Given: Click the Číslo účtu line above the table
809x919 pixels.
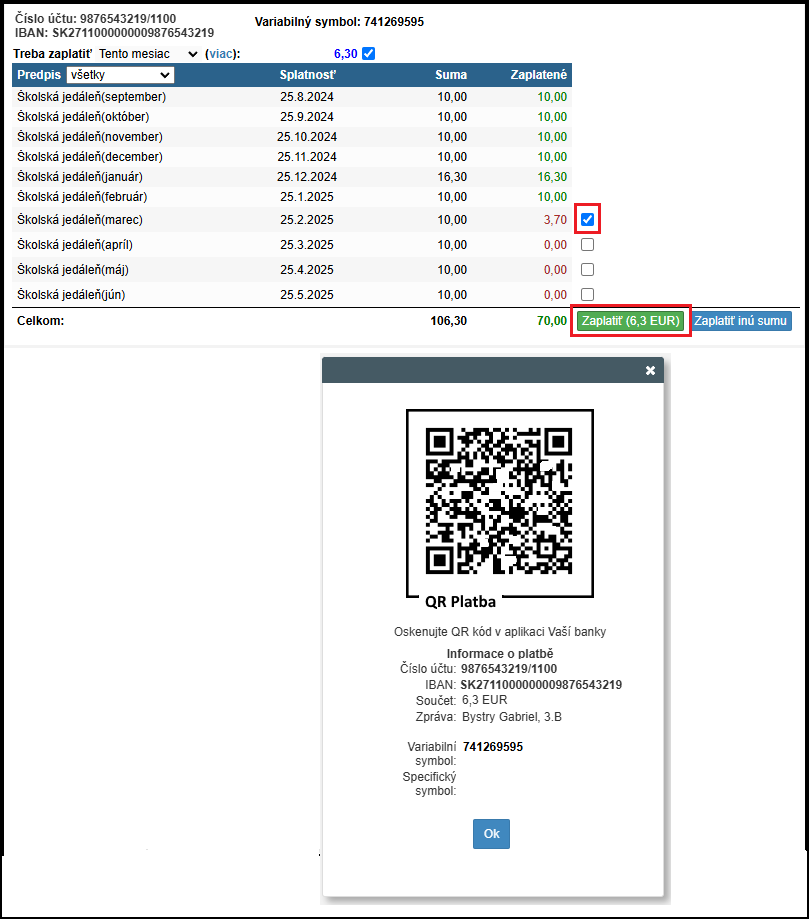Looking at the screenshot, I should [x=96, y=19].
